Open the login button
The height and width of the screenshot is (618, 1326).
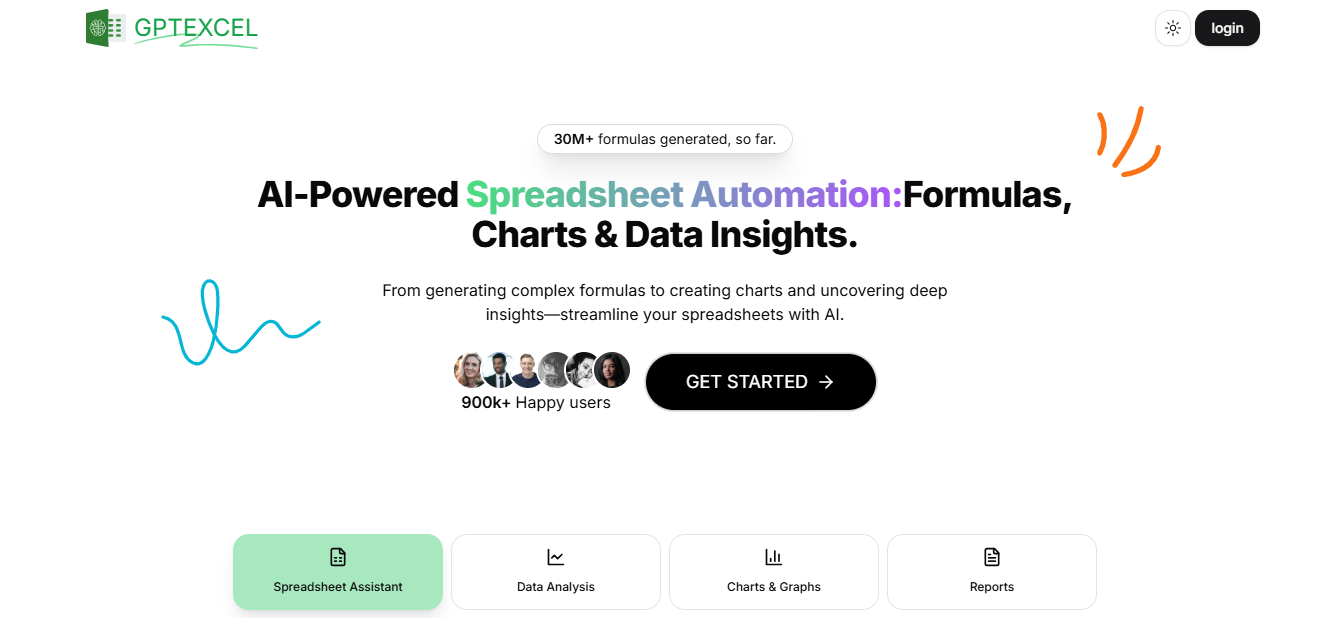[x=1227, y=28]
